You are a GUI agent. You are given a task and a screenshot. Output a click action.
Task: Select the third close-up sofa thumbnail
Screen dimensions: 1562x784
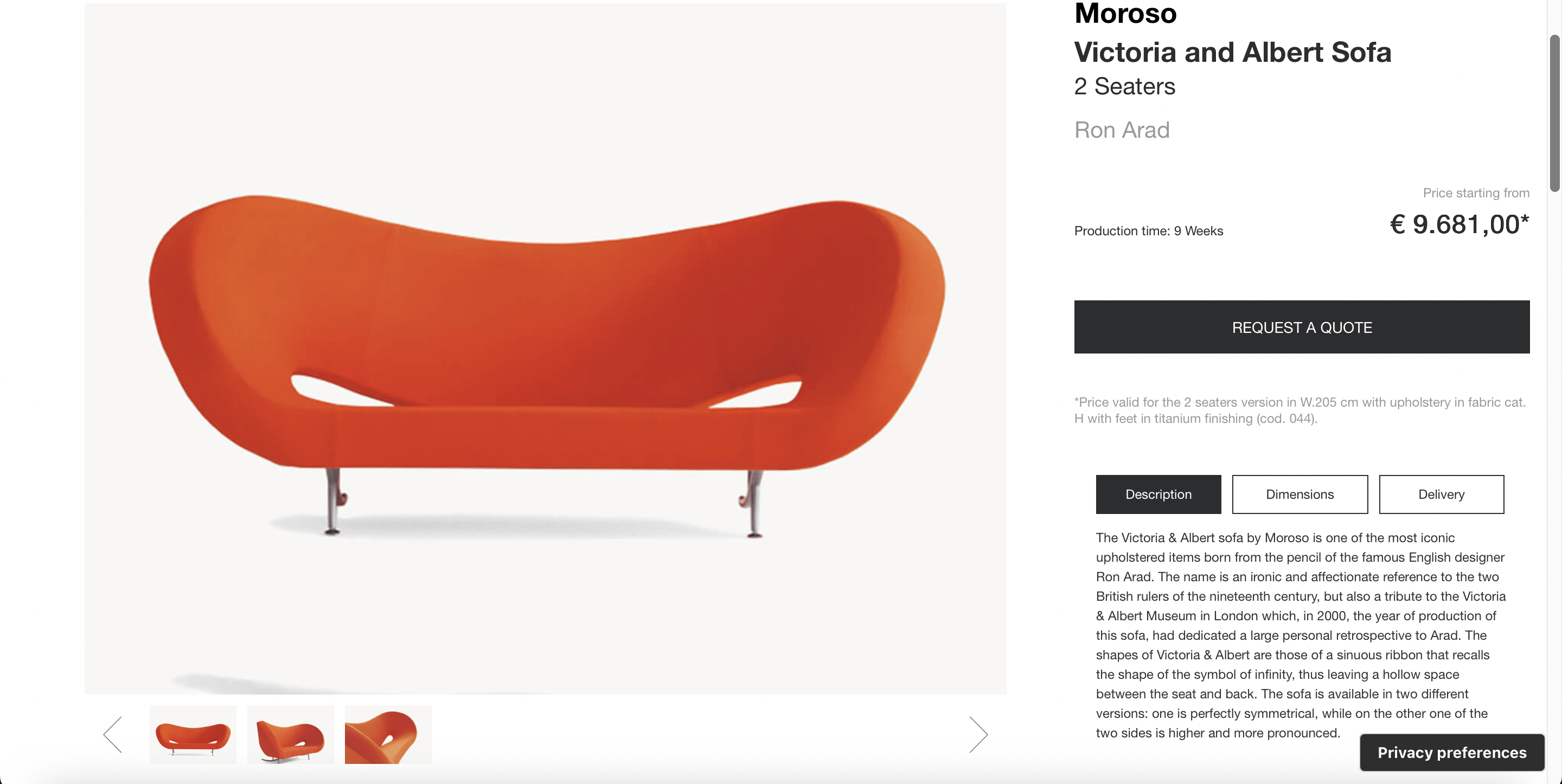coord(388,734)
